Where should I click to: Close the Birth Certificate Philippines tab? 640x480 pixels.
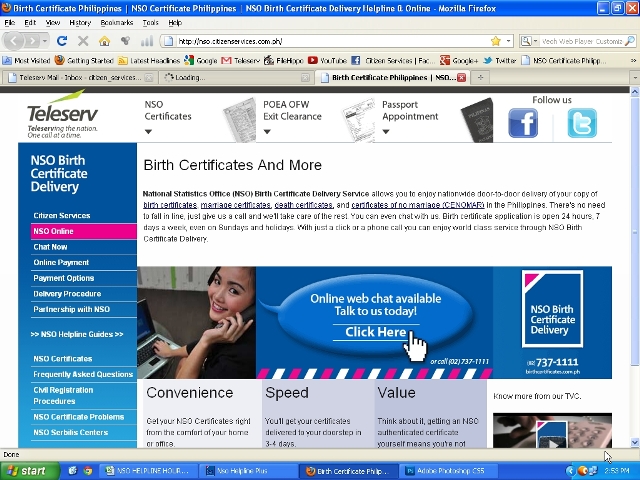pyautogui.click(x=462, y=78)
